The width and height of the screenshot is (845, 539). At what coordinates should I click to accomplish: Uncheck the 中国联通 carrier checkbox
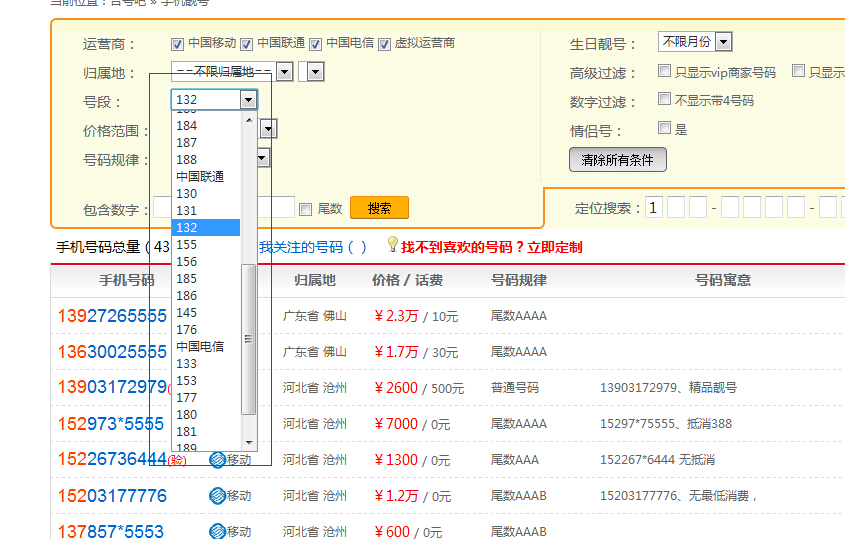[x=246, y=44]
